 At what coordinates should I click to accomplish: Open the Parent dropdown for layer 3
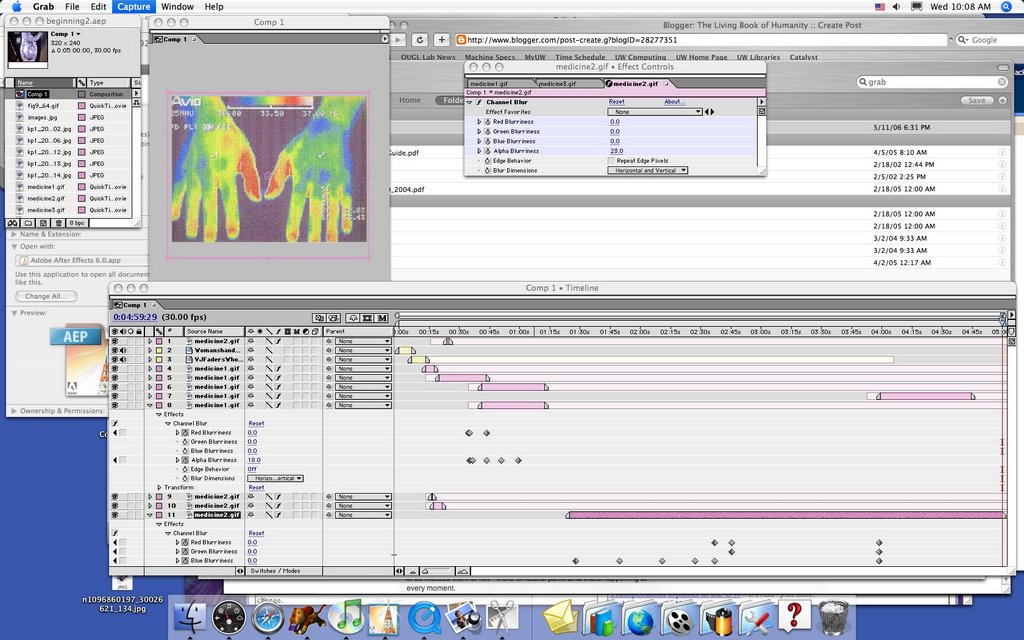pos(363,360)
